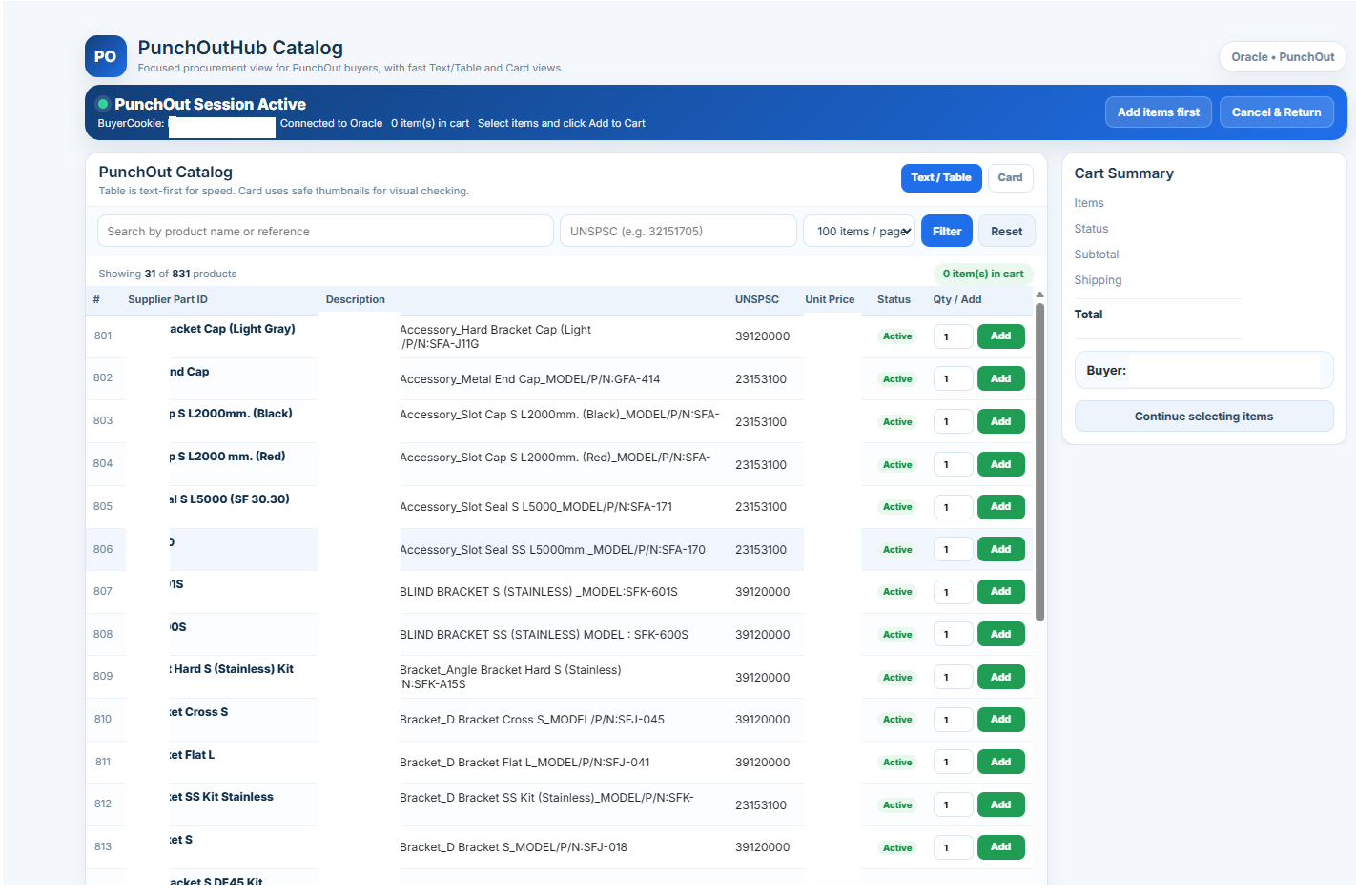Add item 813 D Bracket S to cart
The height and width of the screenshot is (896, 1356).
[1000, 847]
